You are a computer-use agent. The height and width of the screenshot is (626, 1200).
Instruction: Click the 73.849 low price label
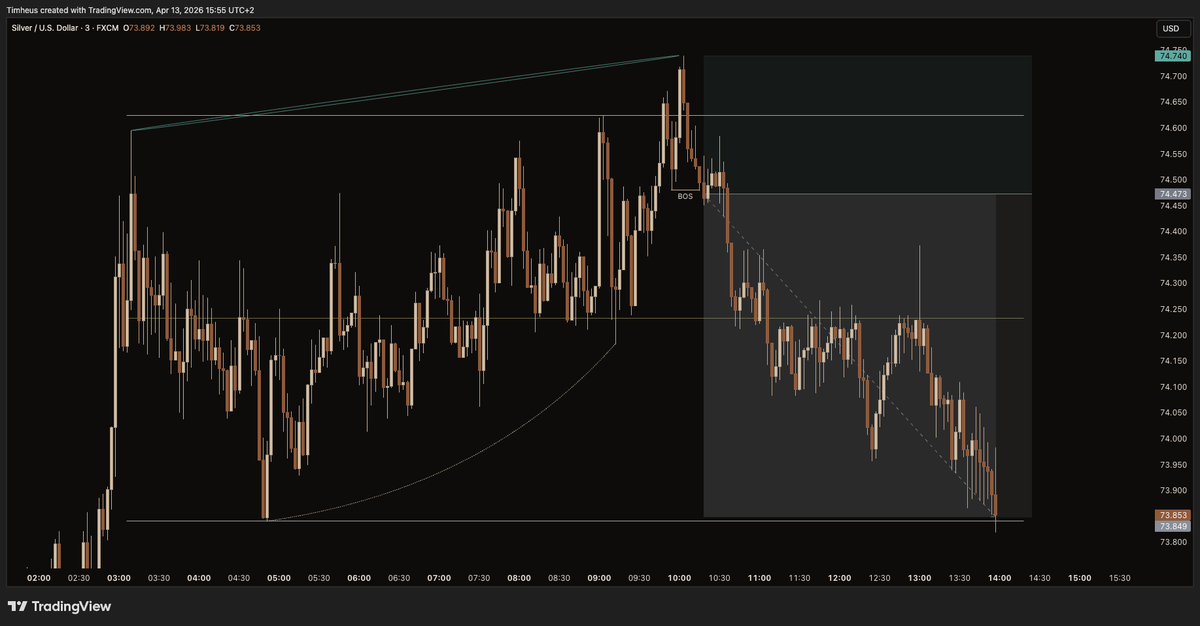coord(1171,526)
